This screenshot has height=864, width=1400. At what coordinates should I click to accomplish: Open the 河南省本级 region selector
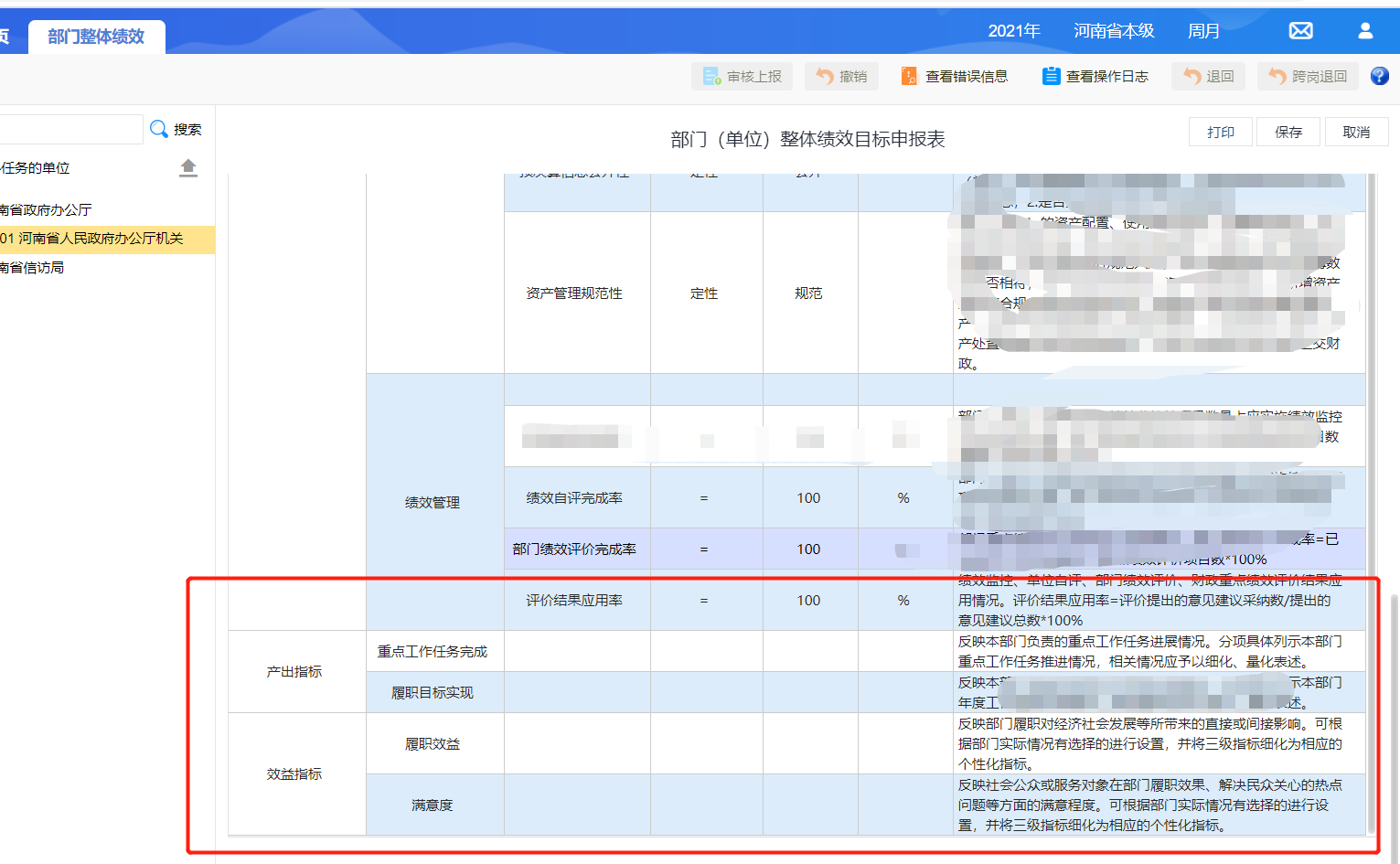[1114, 30]
